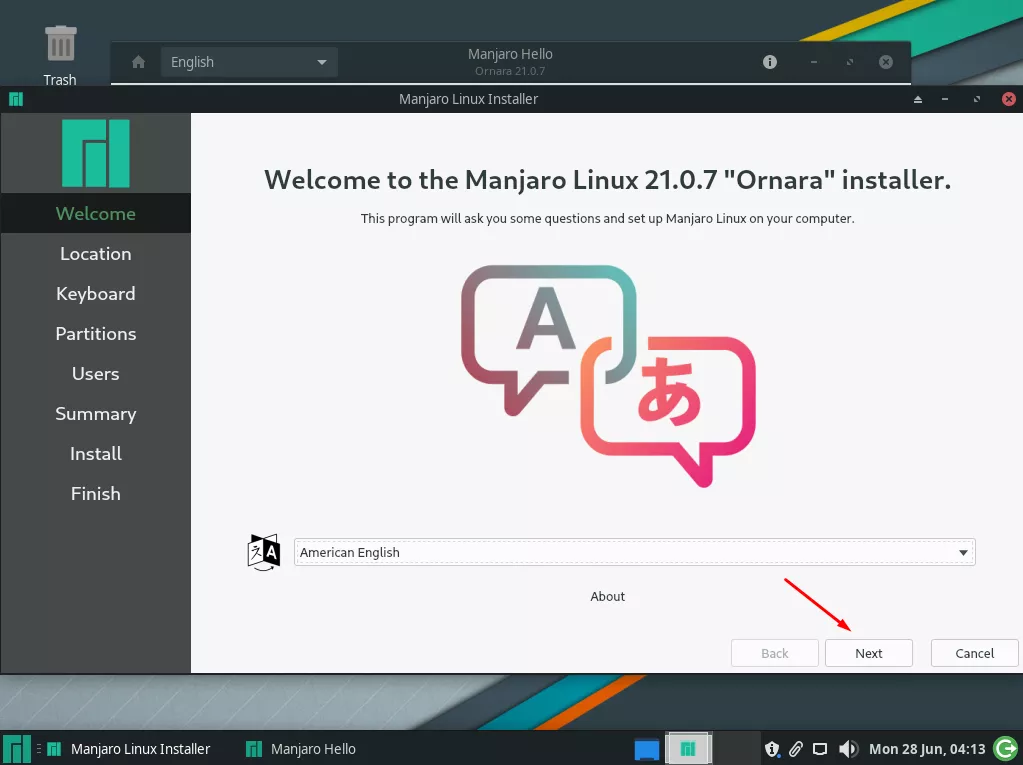This screenshot has height=765, width=1023.
Task: Minimize the Manjaro Linux Installer window
Action: click(x=945, y=99)
